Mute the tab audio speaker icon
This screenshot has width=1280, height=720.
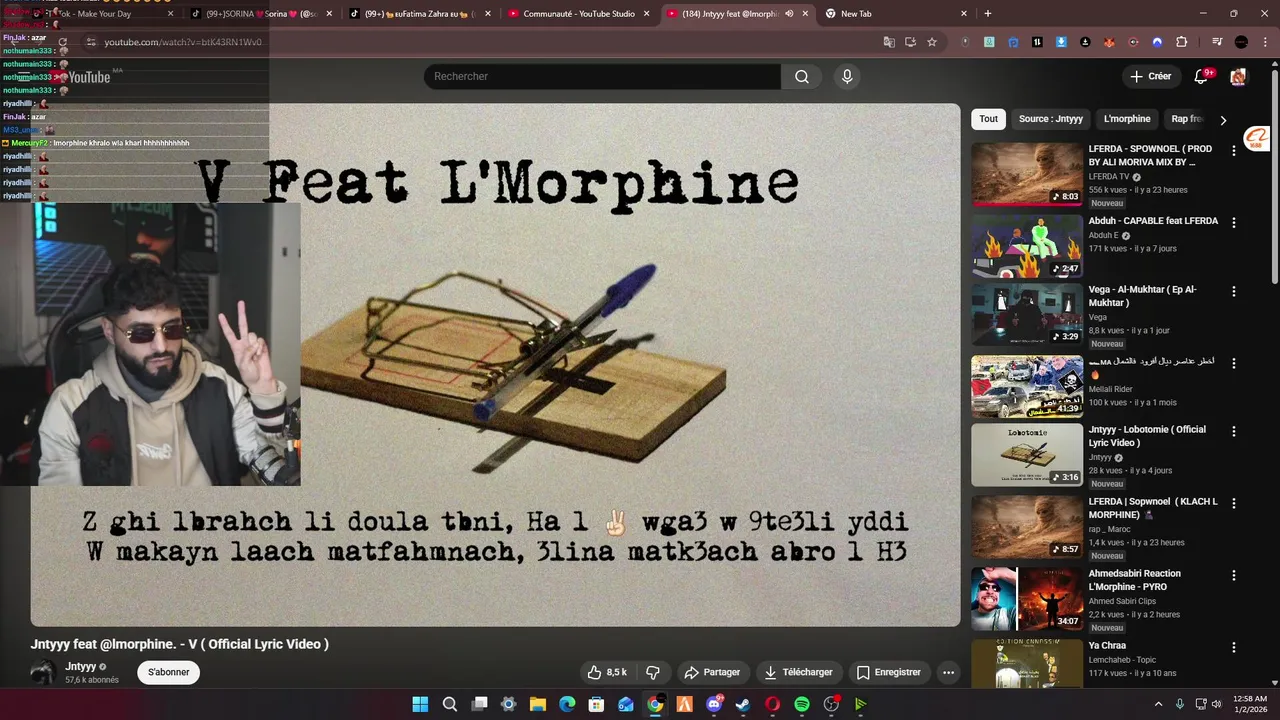click(x=789, y=14)
